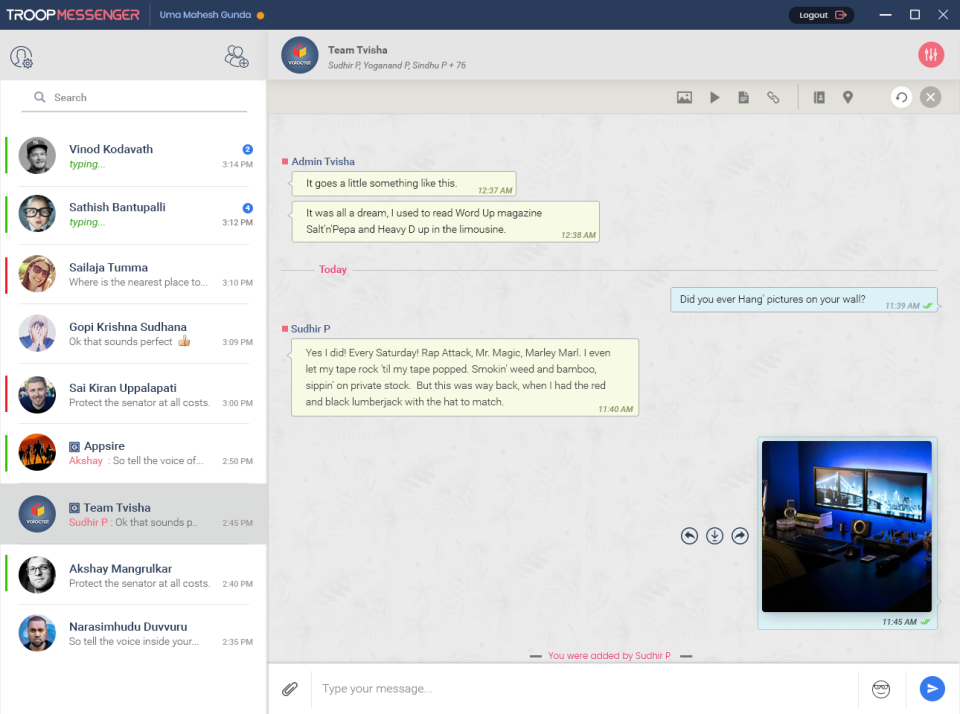The image size is (960, 714).
Task: Attach a file using the paperclip icon
Action: pyautogui.click(x=290, y=688)
